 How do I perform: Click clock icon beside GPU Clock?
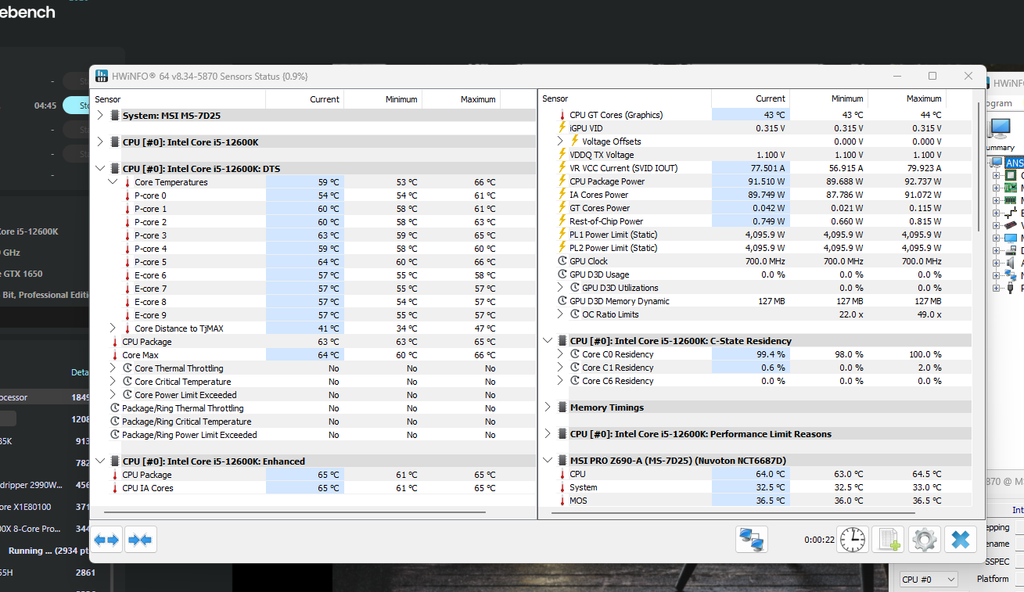(562, 261)
